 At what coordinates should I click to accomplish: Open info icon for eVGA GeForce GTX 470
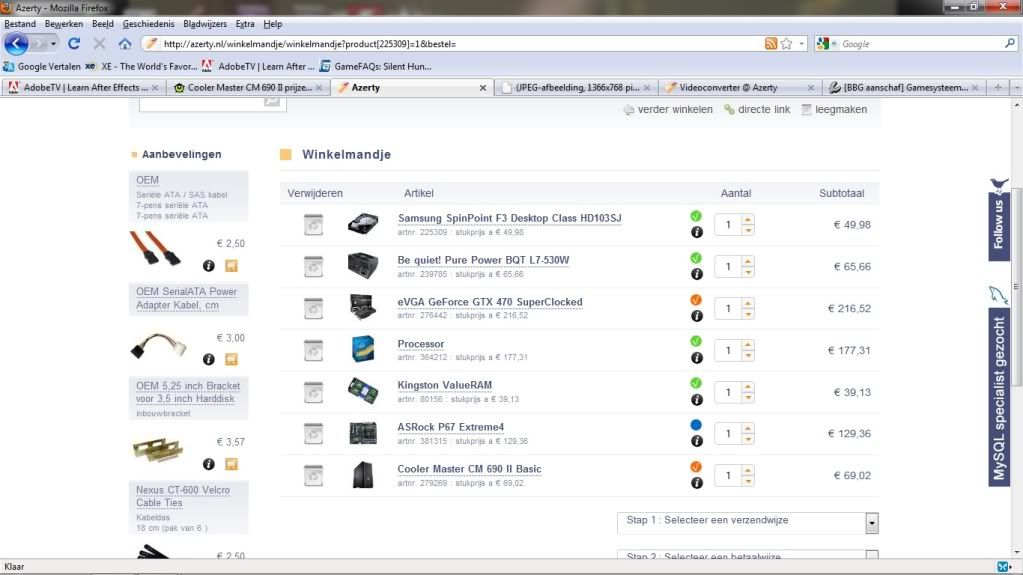coord(697,316)
